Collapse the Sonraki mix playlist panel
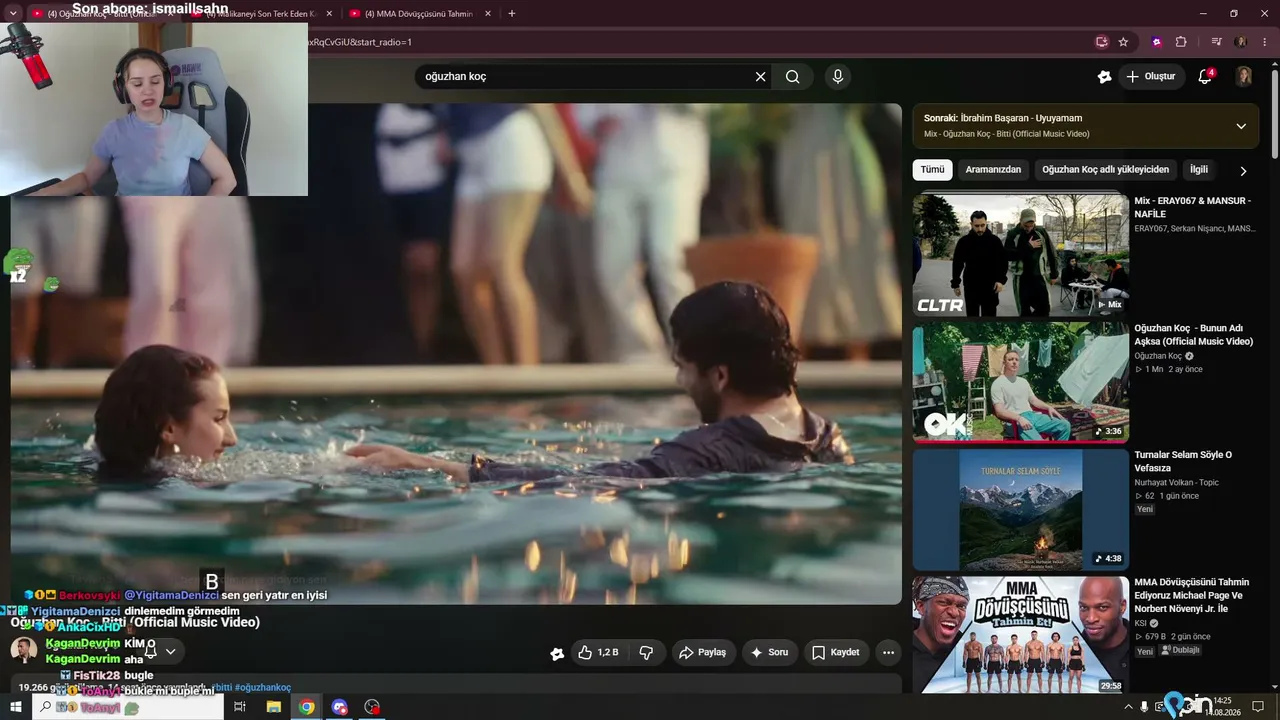The width and height of the screenshot is (1280, 720). pyautogui.click(x=1241, y=126)
